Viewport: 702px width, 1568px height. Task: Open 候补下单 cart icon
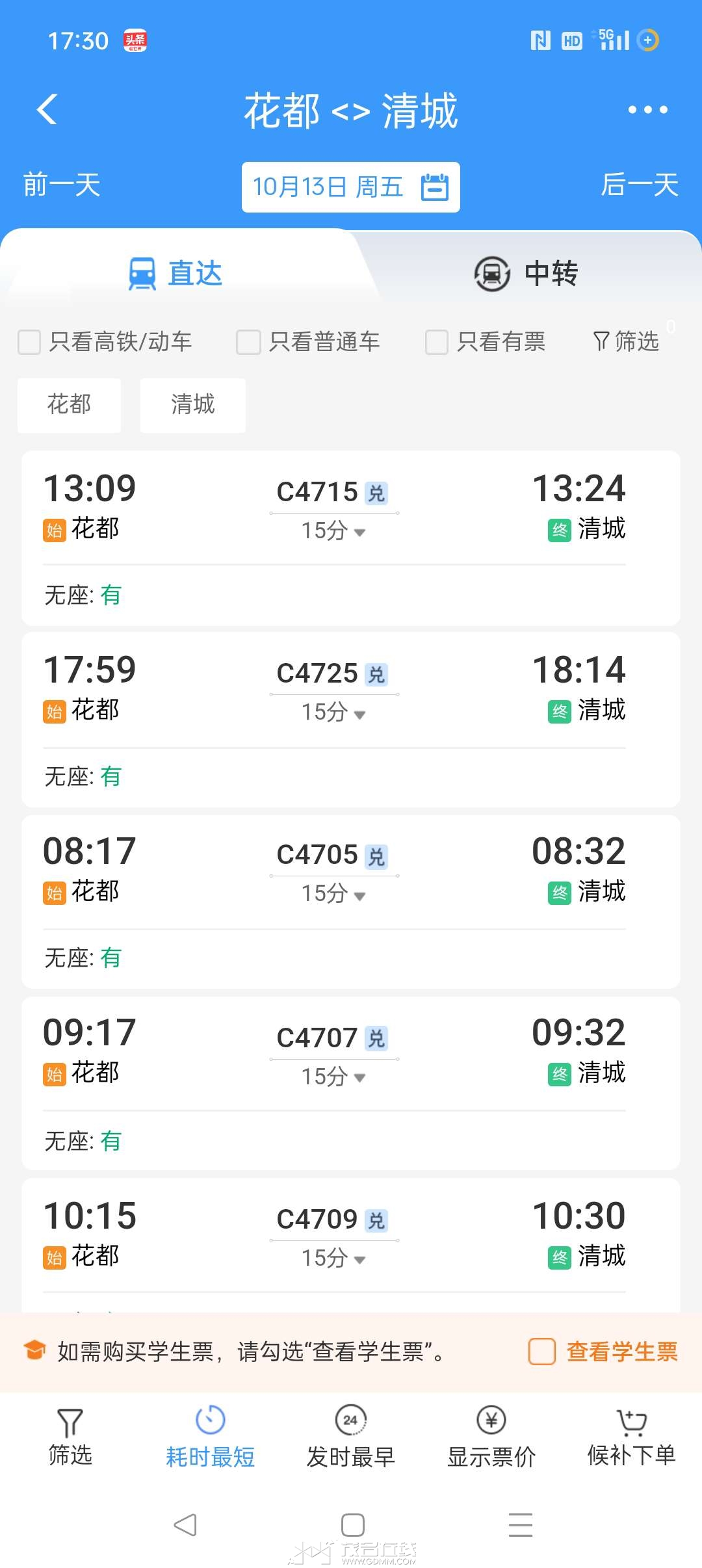tap(631, 1422)
